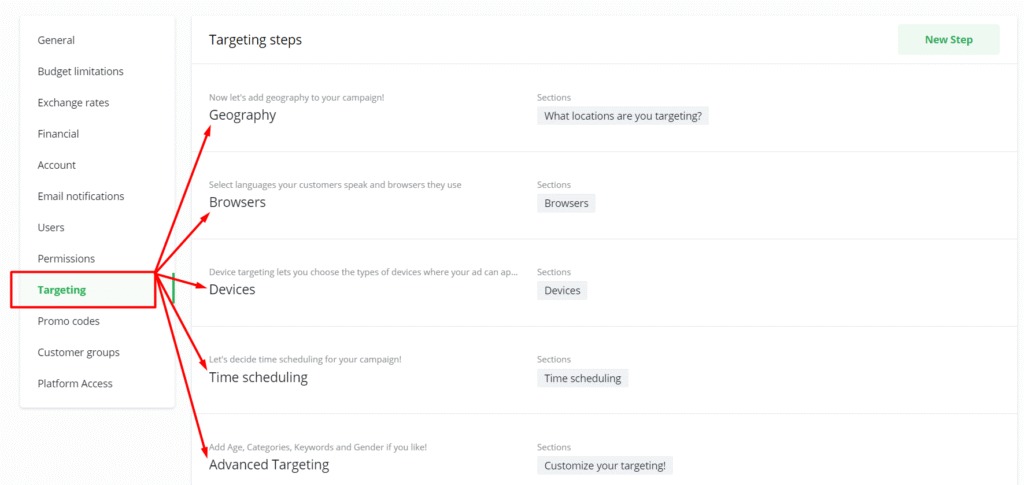Click 'What locations are you targeting?' section tag
Image resolution: width=1024 pixels, height=485 pixels.
point(622,116)
